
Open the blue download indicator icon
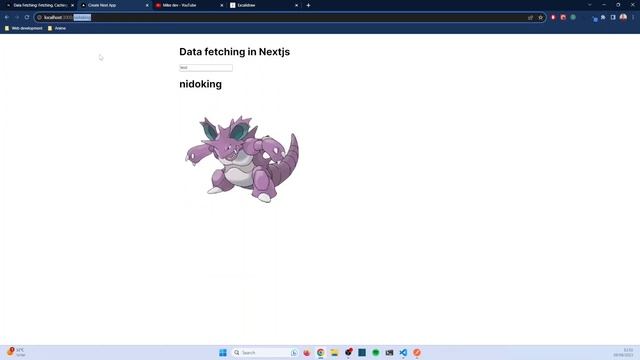(x=595, y=19)
